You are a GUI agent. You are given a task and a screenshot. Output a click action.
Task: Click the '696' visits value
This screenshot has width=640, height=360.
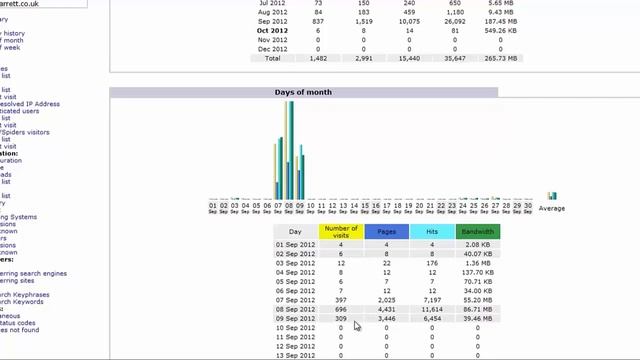pos(341,309)
